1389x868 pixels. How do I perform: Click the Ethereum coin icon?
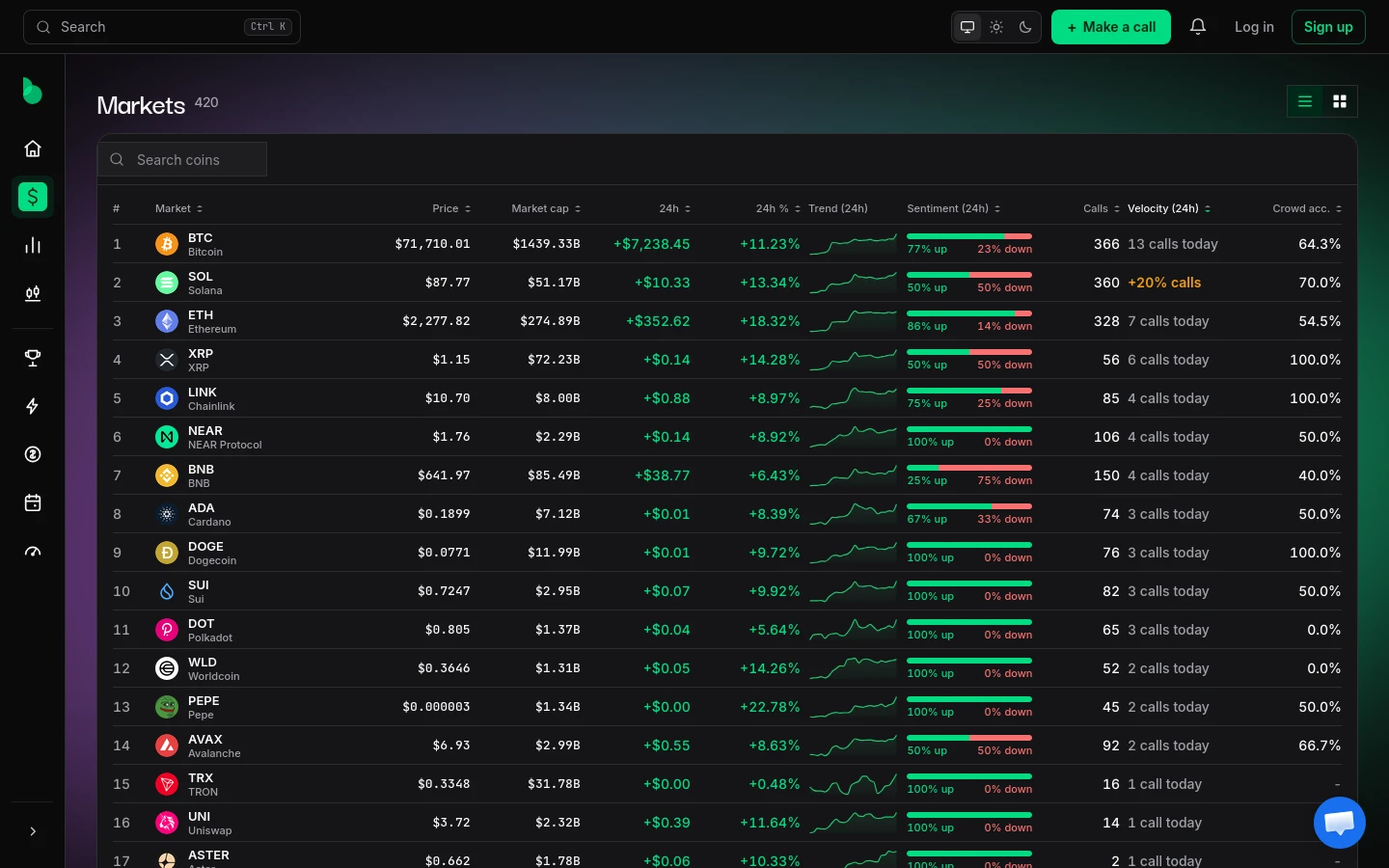[167, 321]
